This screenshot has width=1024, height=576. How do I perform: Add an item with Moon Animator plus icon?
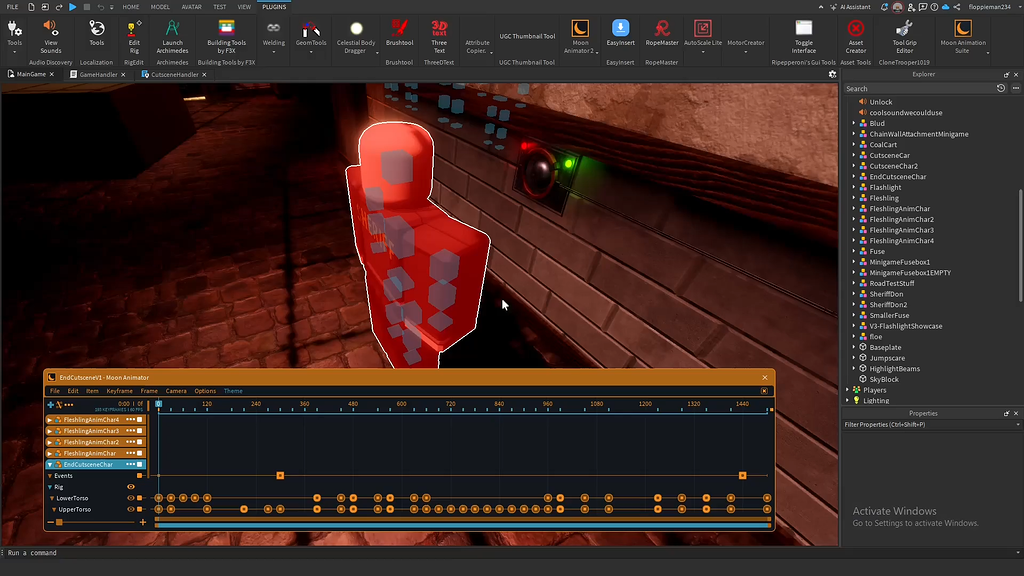[x=50, y=405]
